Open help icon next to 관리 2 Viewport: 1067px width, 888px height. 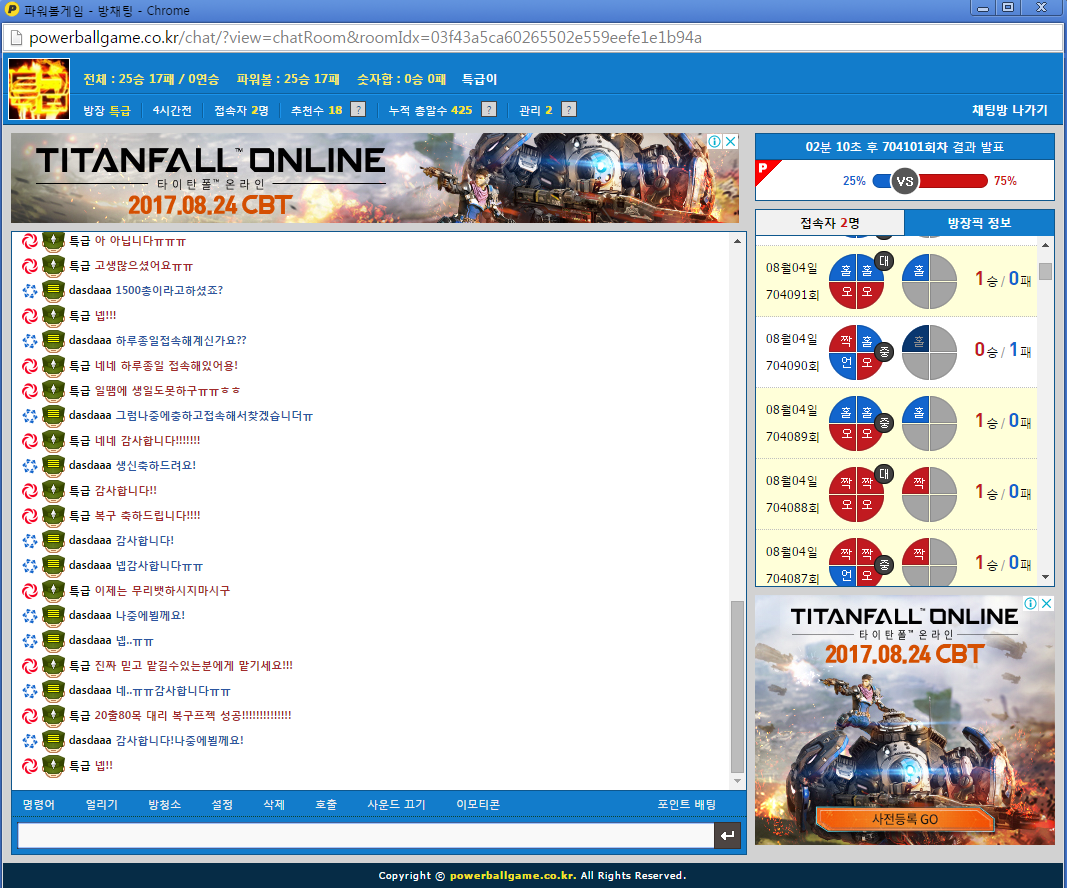569,110
